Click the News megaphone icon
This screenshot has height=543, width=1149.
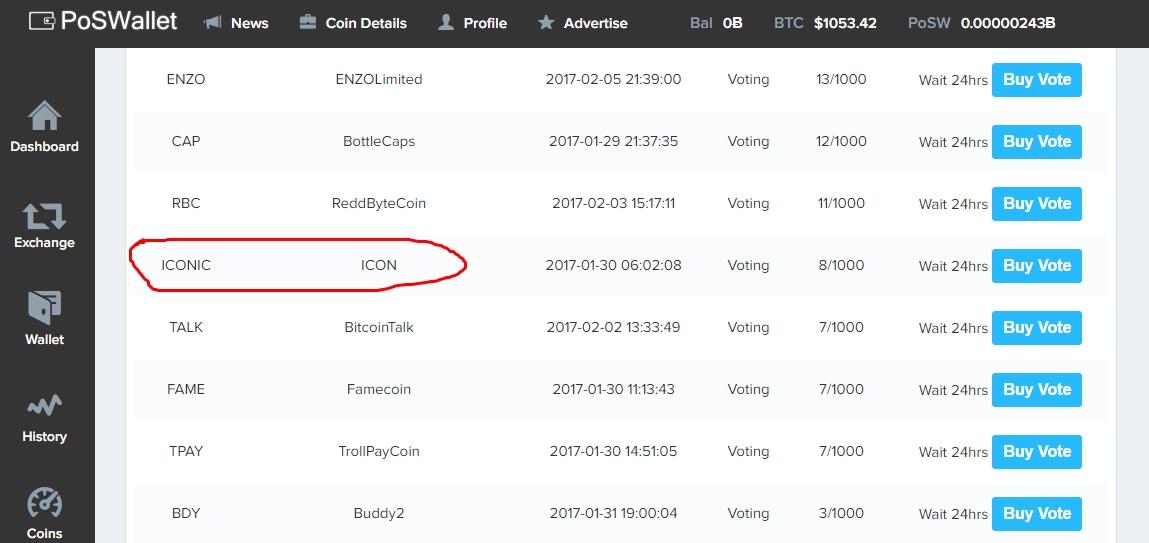(213, 23)
